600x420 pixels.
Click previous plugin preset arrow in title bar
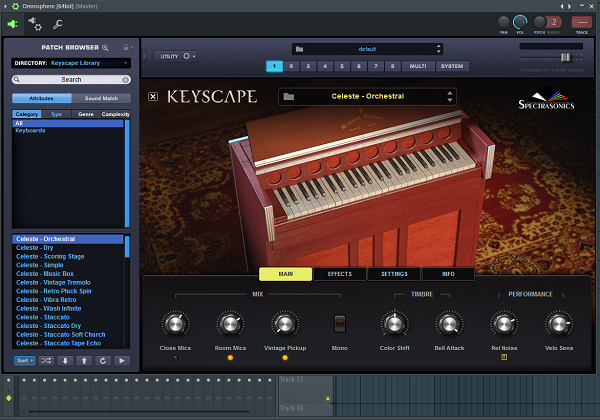[562, 6]
